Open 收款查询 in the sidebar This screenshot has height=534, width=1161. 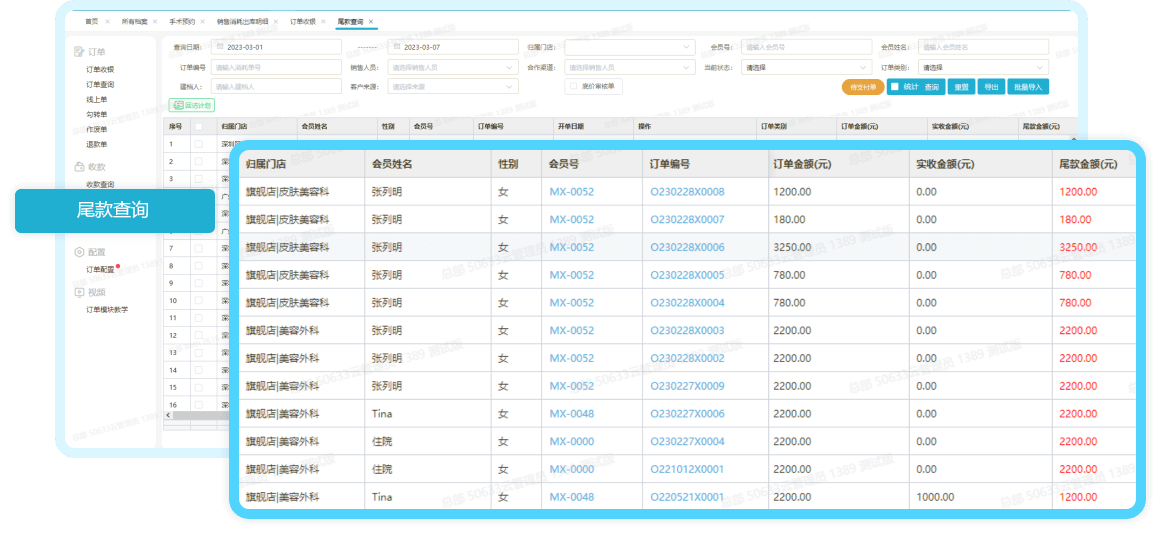[x=100, y=184]
